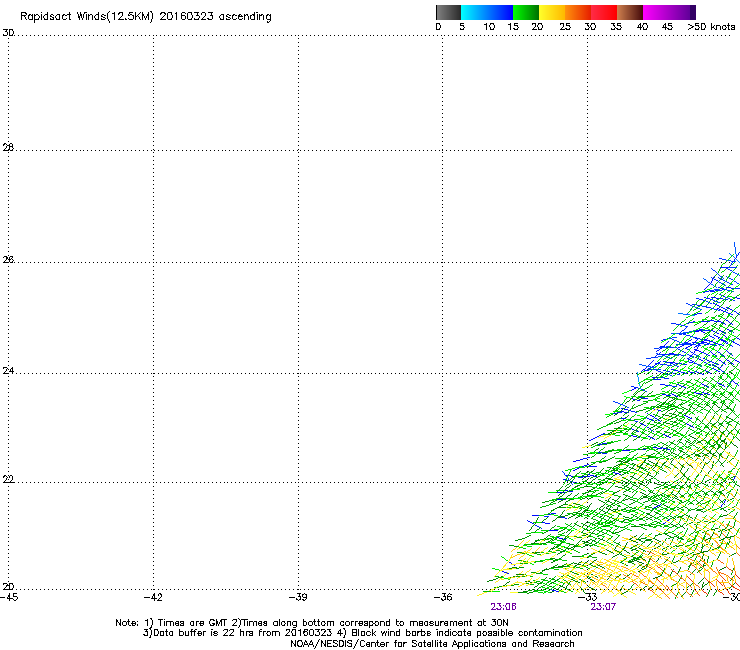This screenshot has width=740, height=650.
Task: Click the purple 23:07 time stamp
Action: [x=603, y=607]
